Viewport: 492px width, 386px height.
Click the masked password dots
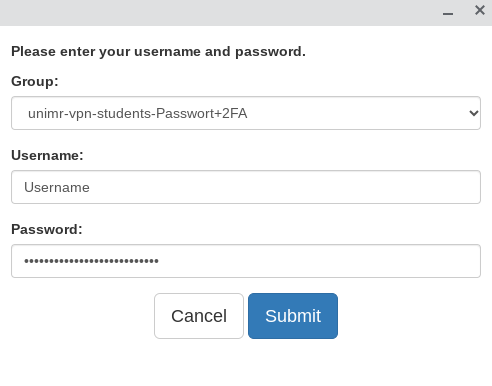pyautogui.click(x=91, y=261)
